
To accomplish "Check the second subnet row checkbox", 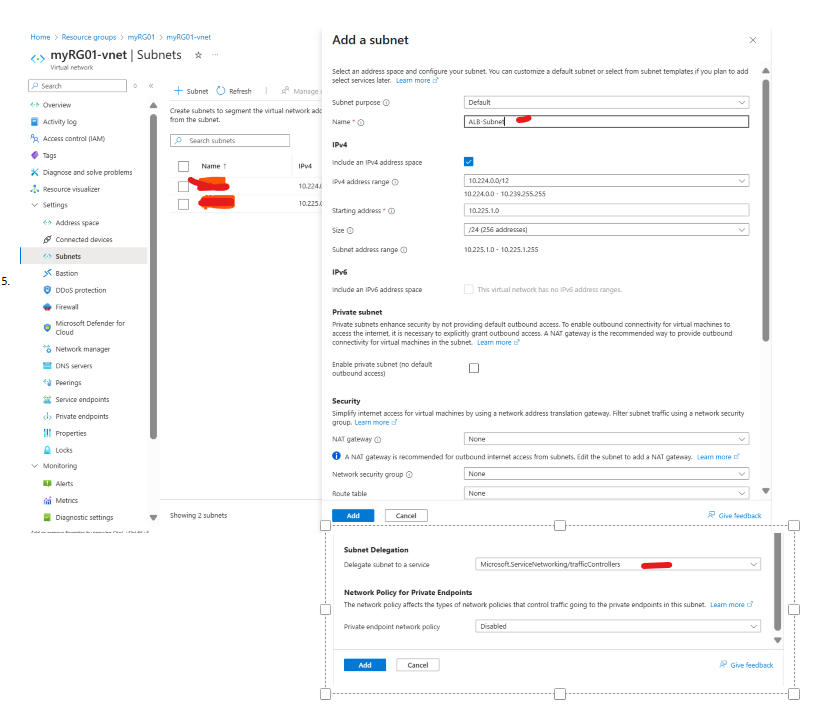I will (184, 204).
